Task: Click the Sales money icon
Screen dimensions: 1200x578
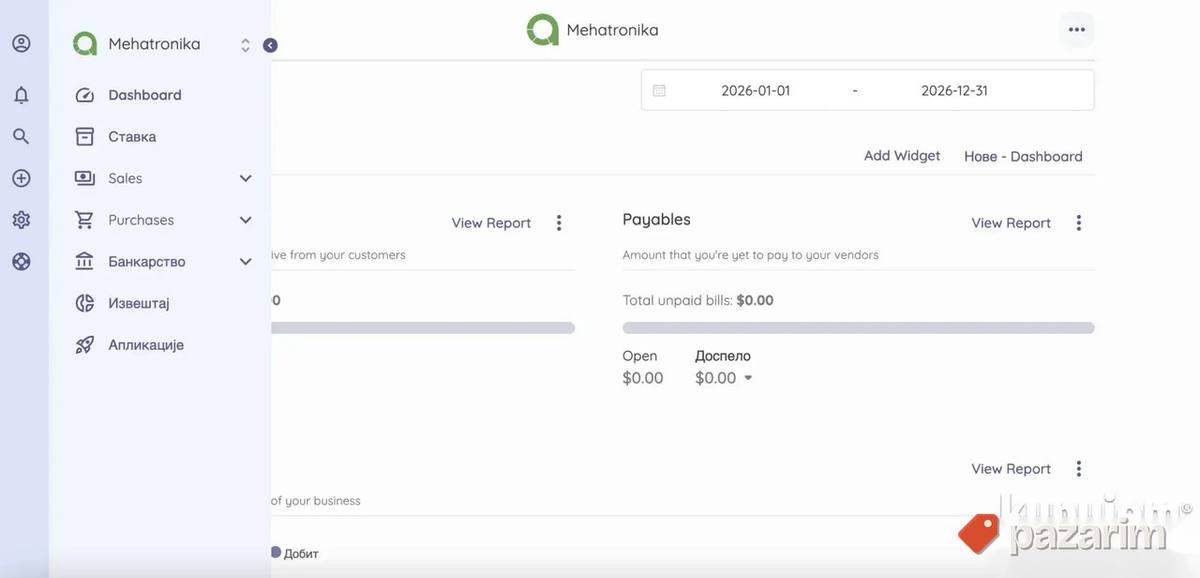Action: (x=85, y=178)
